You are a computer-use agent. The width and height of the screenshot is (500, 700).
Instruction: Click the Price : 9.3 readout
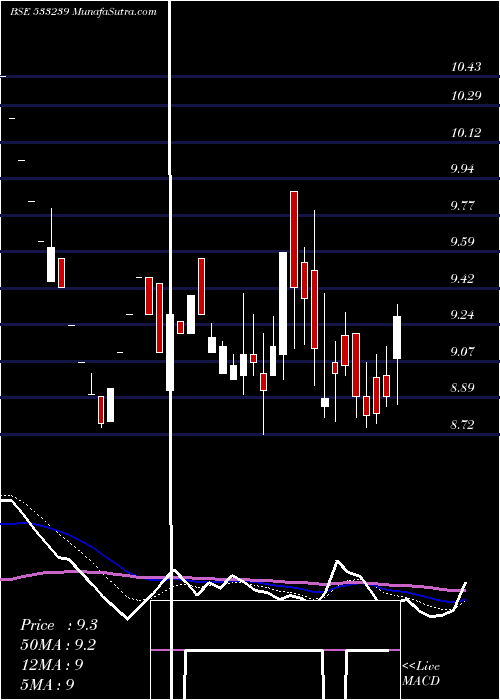[59, 625]
